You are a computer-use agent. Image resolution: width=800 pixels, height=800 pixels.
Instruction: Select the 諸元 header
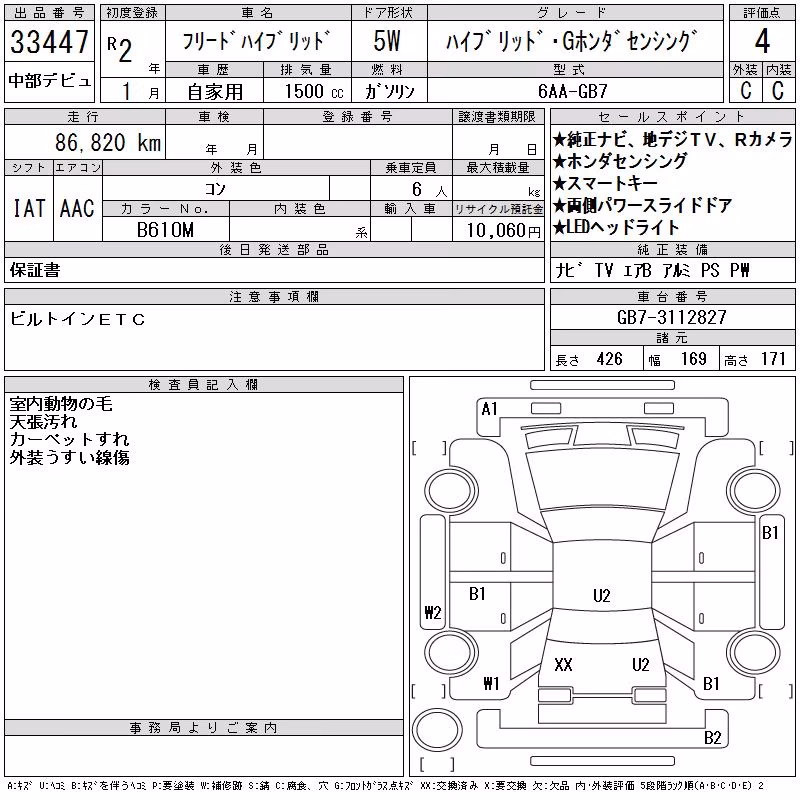(672, 338)
